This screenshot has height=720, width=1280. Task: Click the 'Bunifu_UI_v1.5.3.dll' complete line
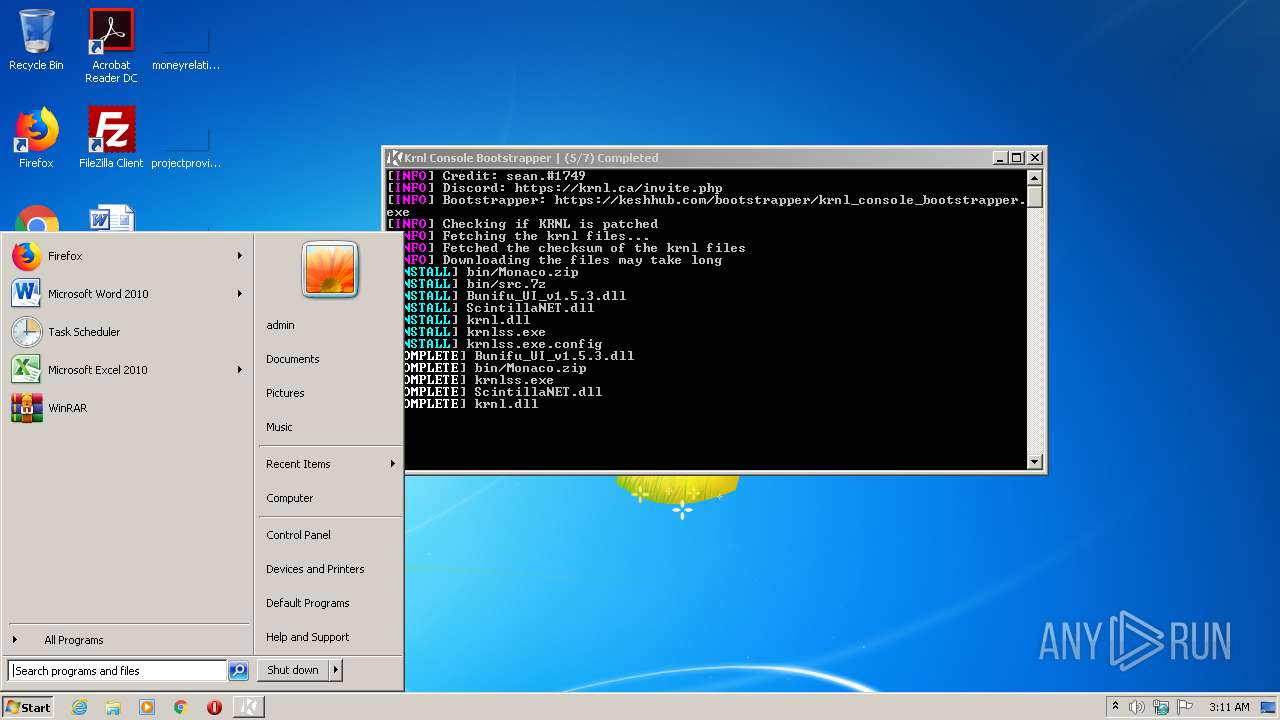519,356
